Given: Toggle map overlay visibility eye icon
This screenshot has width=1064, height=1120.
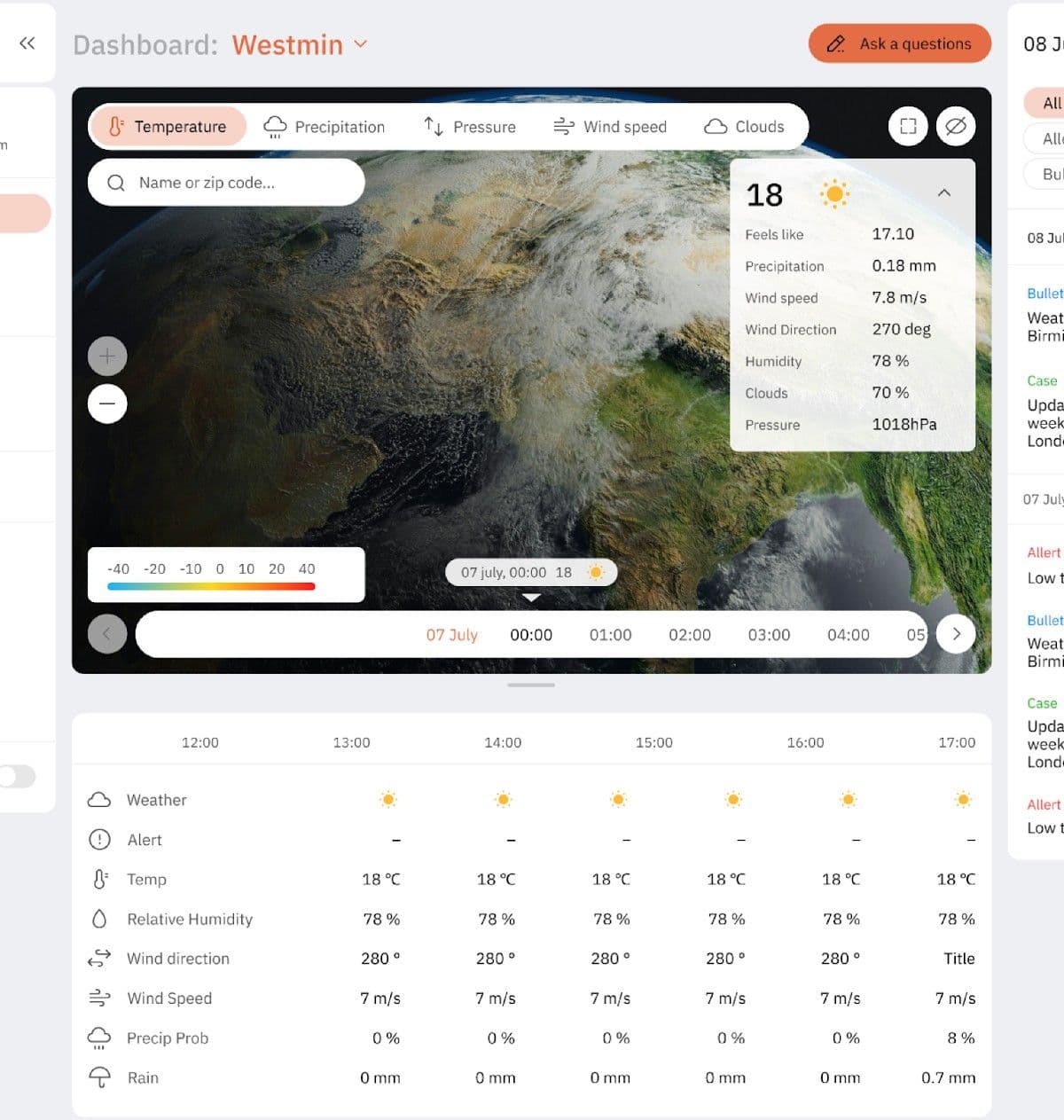Looking at the screenshot, I should pos(956,126).
